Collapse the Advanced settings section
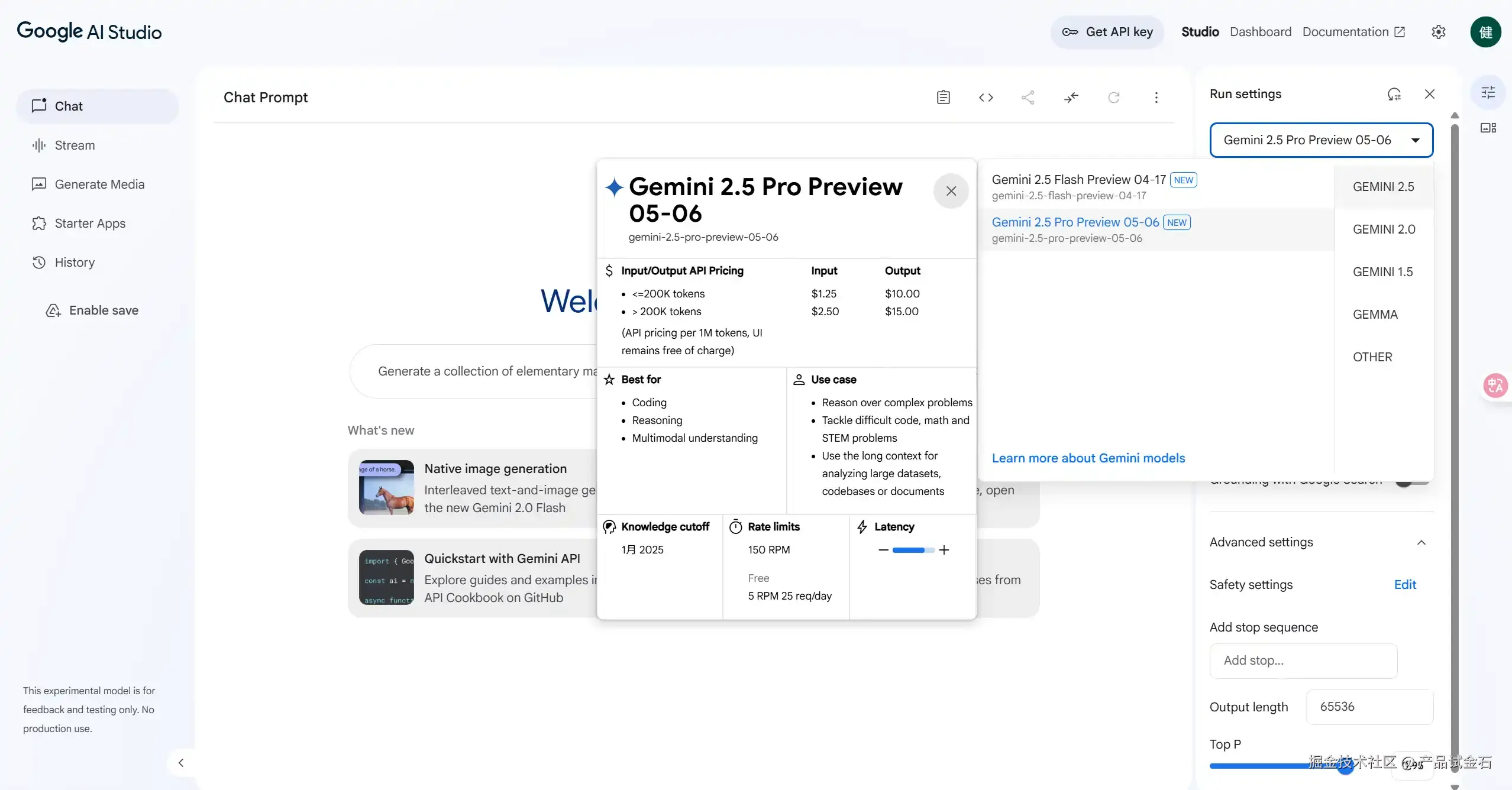 point(1422,542)
